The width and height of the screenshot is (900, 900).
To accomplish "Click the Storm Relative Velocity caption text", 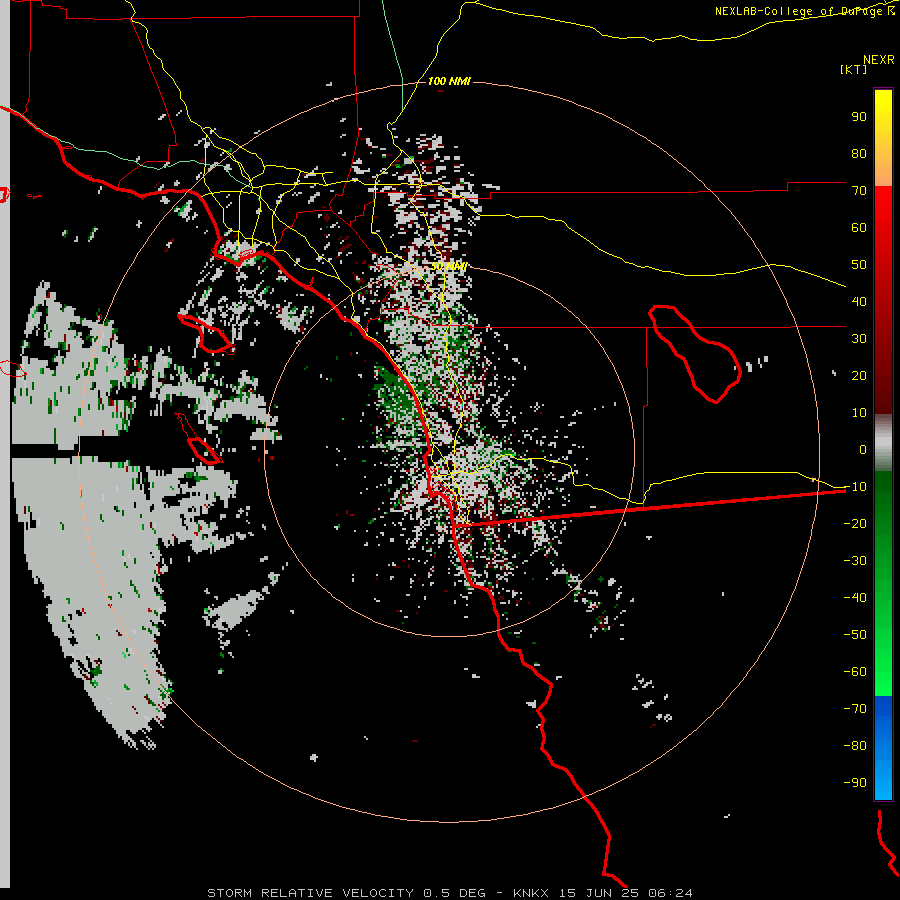I will 449,893.
